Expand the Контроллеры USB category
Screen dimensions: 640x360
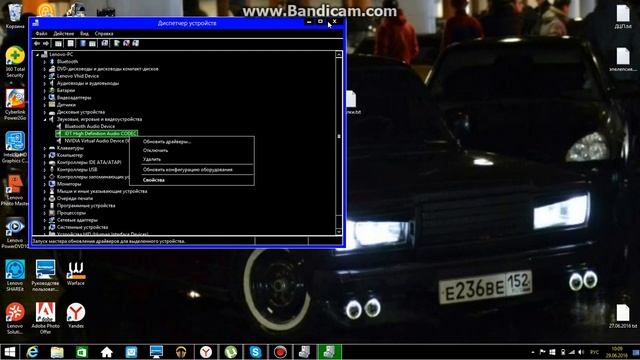45,169
